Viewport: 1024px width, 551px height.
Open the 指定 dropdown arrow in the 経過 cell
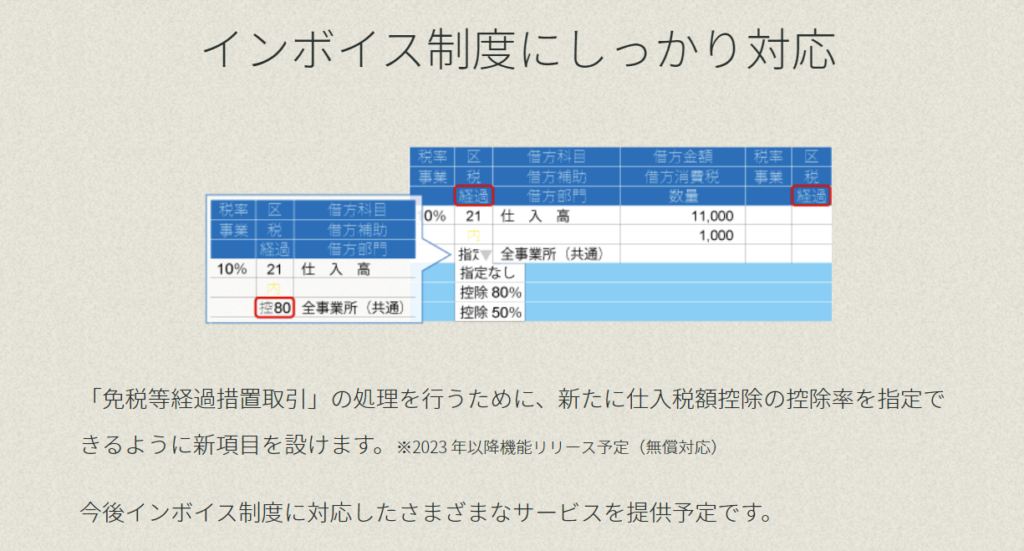pos(486,255)
